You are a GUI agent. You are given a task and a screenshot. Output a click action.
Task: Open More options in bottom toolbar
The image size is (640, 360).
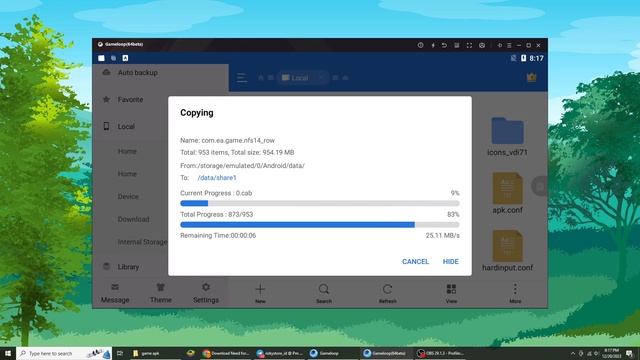(x=515, y=293)
